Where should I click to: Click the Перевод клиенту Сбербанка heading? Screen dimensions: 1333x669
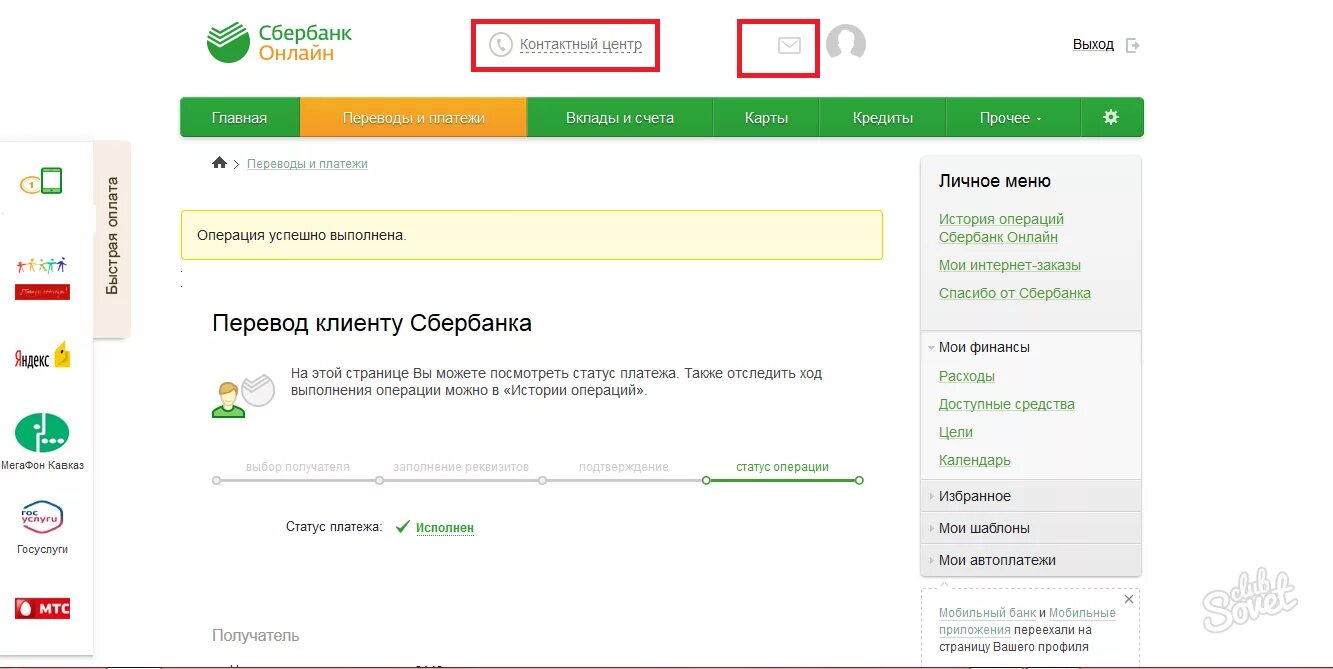pos(372,323)
